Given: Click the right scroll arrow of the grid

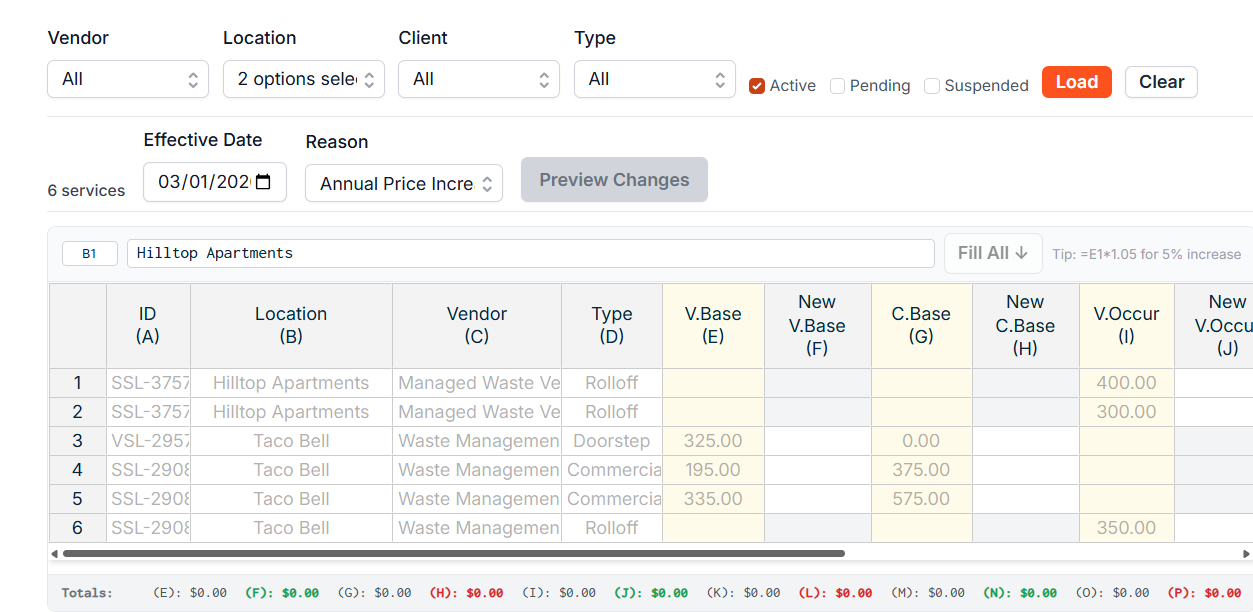Looking at the screenshot, I should [1246, 553].
